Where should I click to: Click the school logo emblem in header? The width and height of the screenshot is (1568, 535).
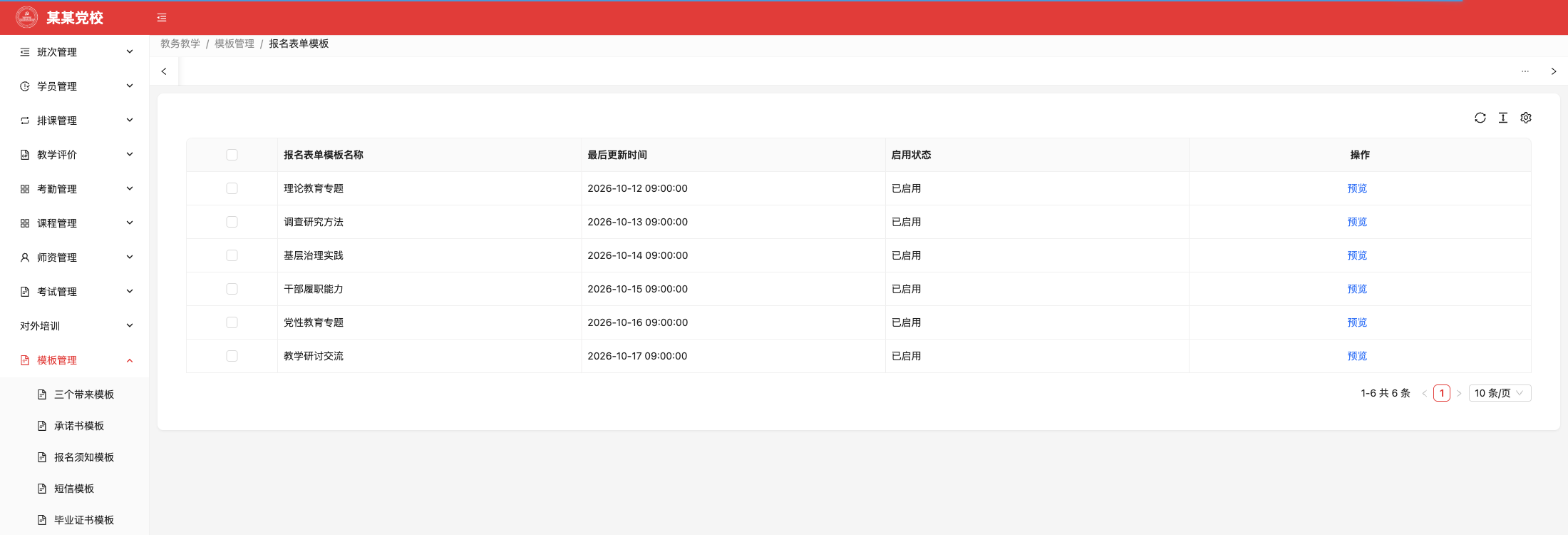[x=27, y=17]
